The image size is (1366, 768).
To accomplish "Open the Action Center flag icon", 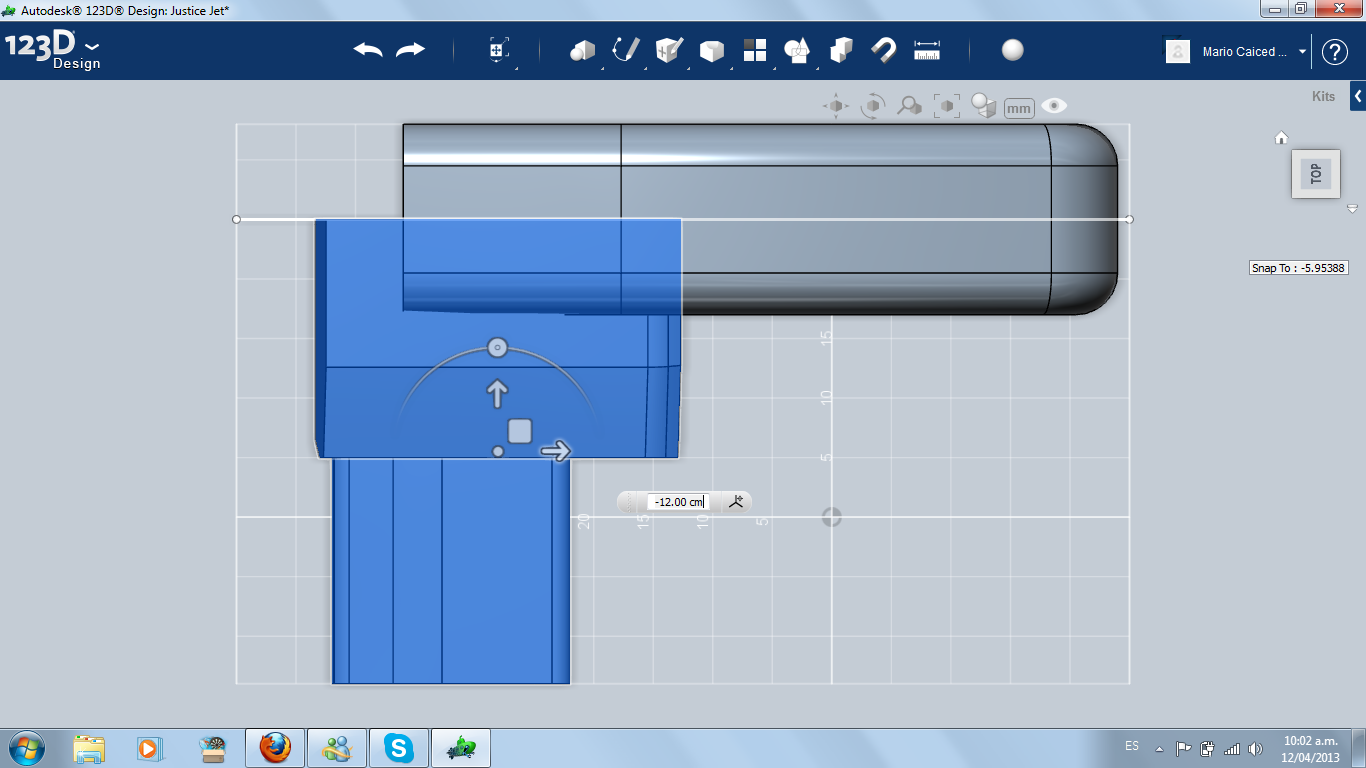I will coord(1183,748).
